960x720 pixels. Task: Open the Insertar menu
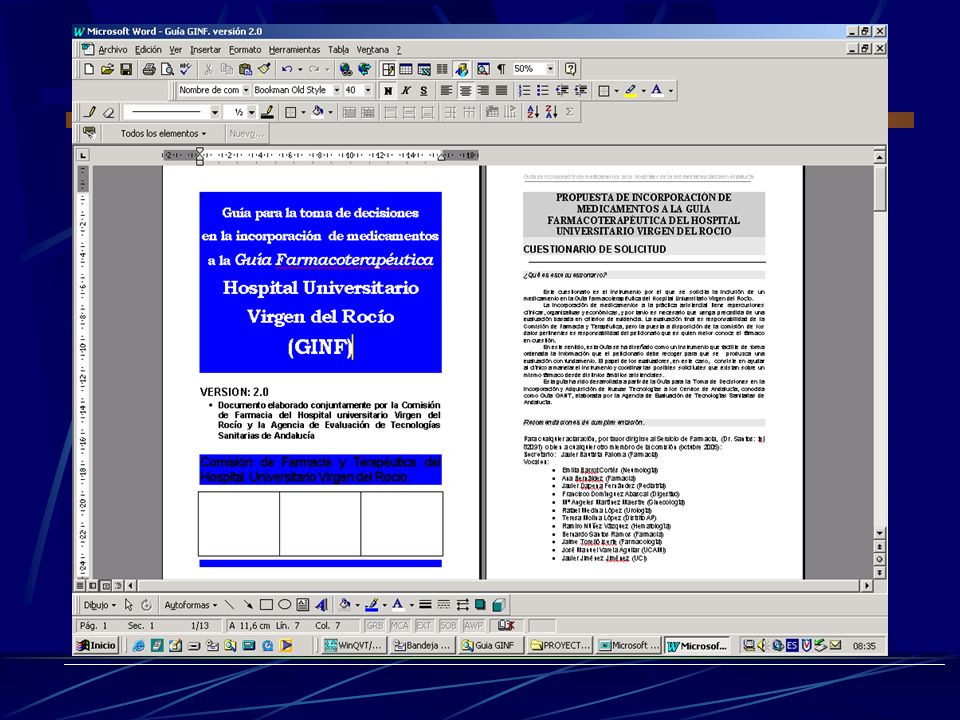coord(205,50)
